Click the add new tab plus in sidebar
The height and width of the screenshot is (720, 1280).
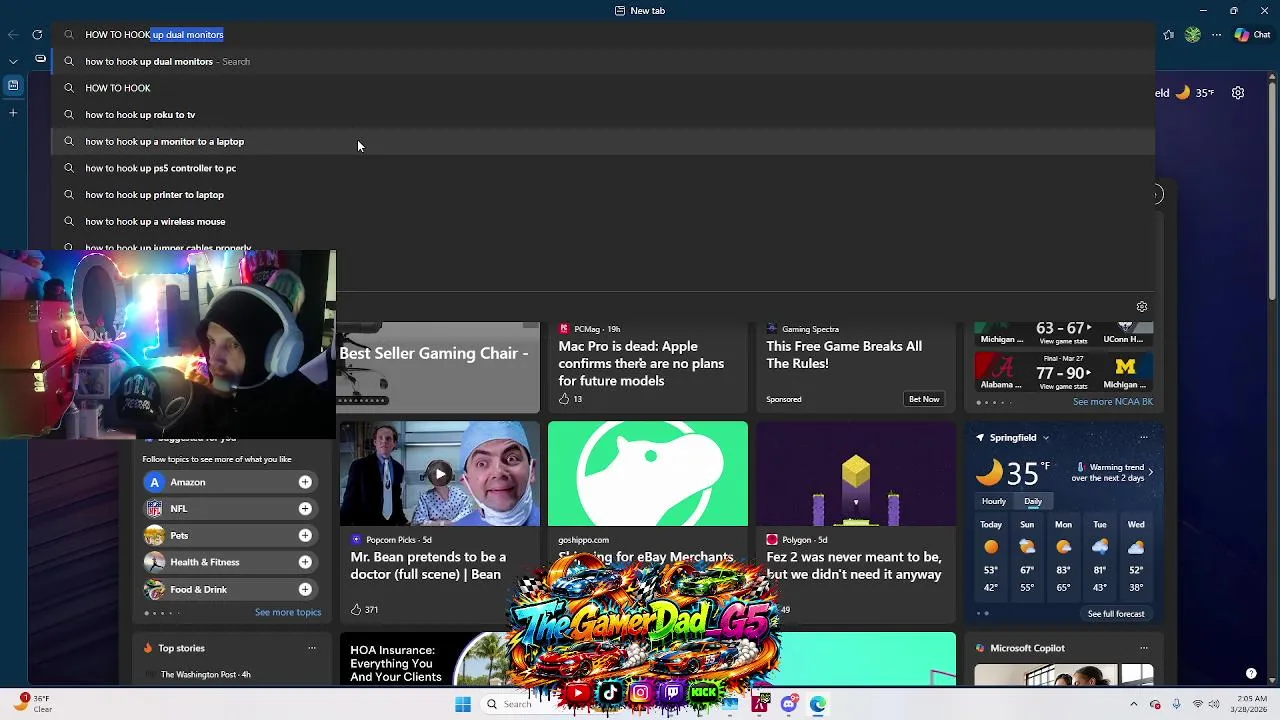tap(13, 112)
